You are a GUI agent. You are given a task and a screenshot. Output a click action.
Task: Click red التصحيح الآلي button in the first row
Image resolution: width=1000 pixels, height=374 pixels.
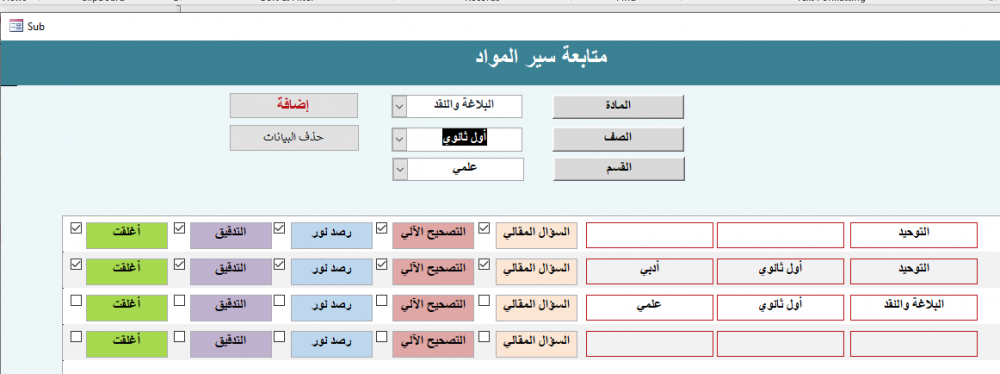pos(433,235)
